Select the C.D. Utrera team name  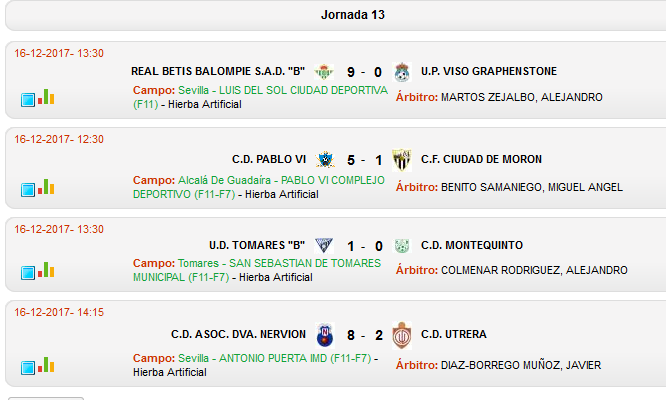pyautogui.click(x=454, y=334)
